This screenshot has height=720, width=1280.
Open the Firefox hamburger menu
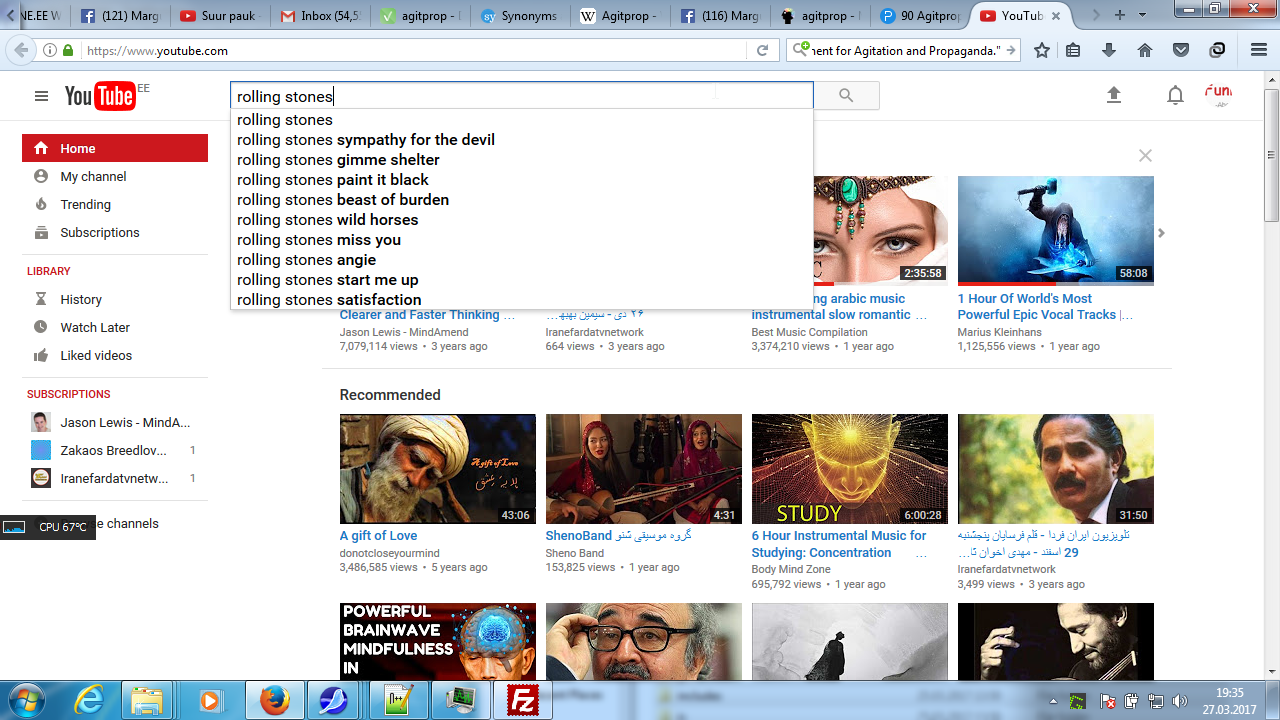pos(1259,50)
